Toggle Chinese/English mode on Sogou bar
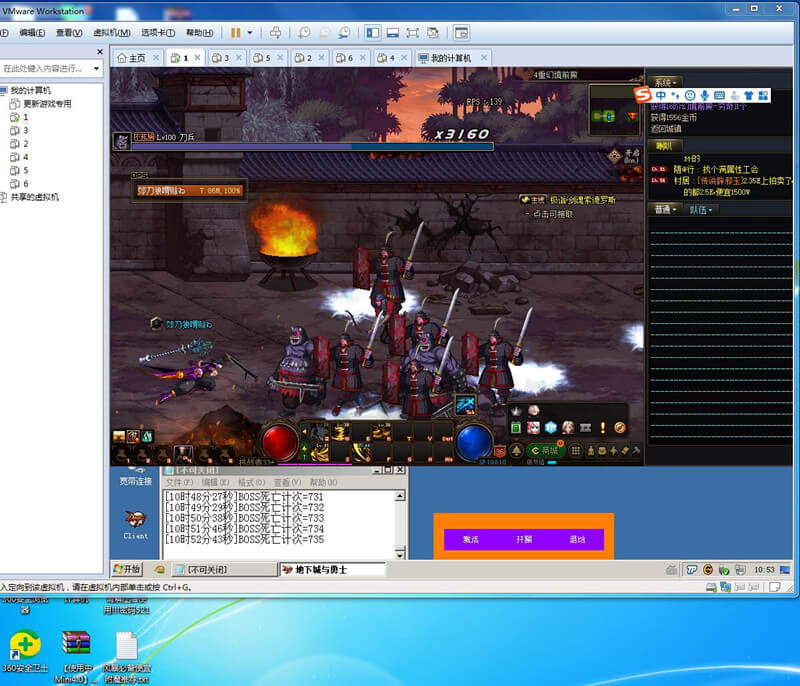The height and width of the screenshot is (686, 800). click(x=661, y=95)
